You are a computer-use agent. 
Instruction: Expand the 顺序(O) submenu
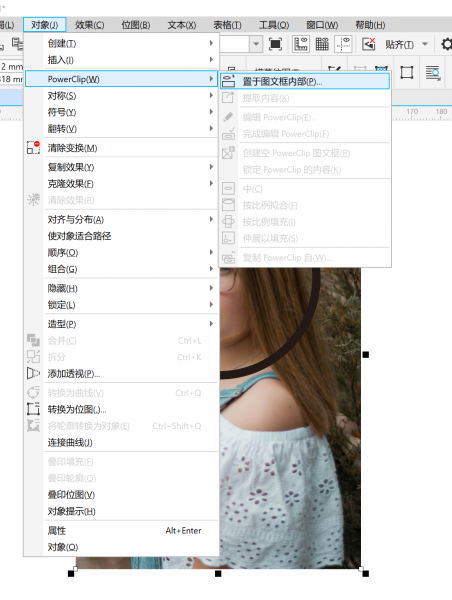121,253
